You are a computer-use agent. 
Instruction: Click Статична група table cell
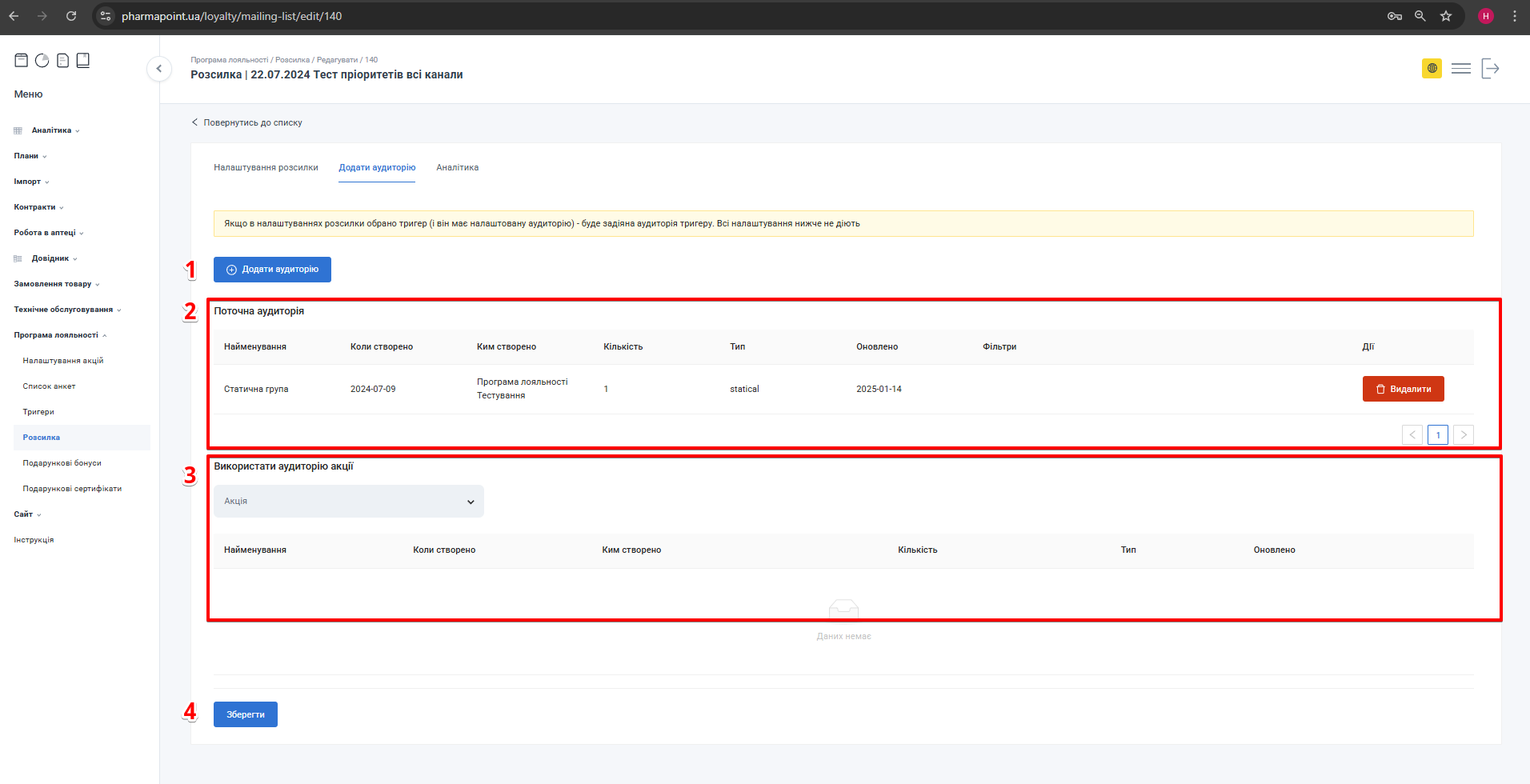click(x=256, y=390)
